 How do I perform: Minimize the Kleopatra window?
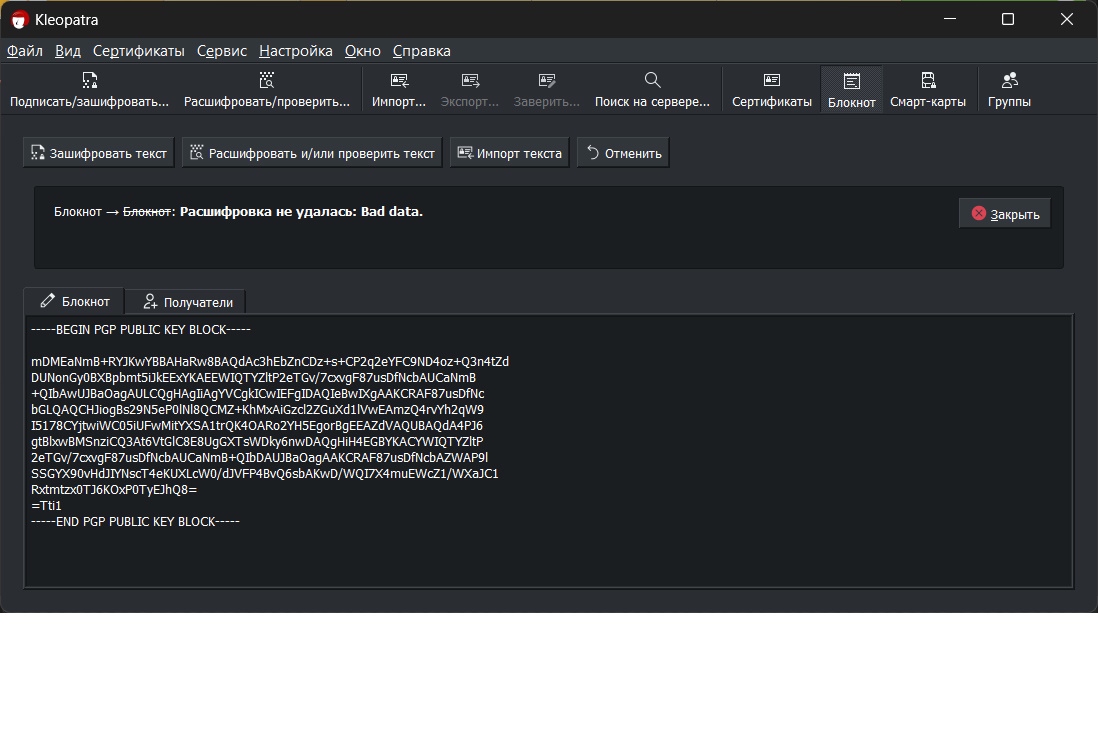click(x=950, y=19)
